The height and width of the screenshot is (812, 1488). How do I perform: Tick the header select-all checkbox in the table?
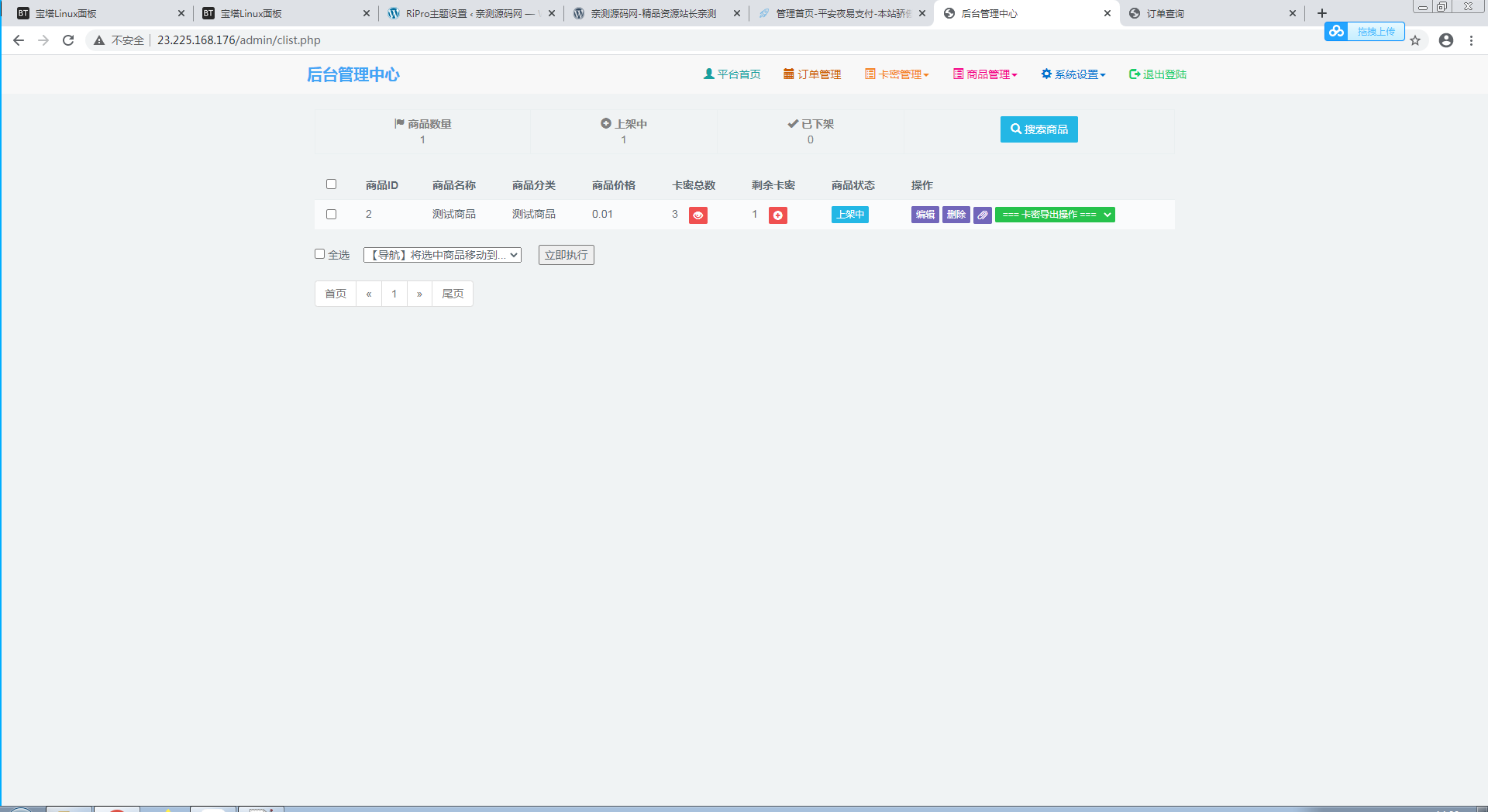[x=331, y=184]
